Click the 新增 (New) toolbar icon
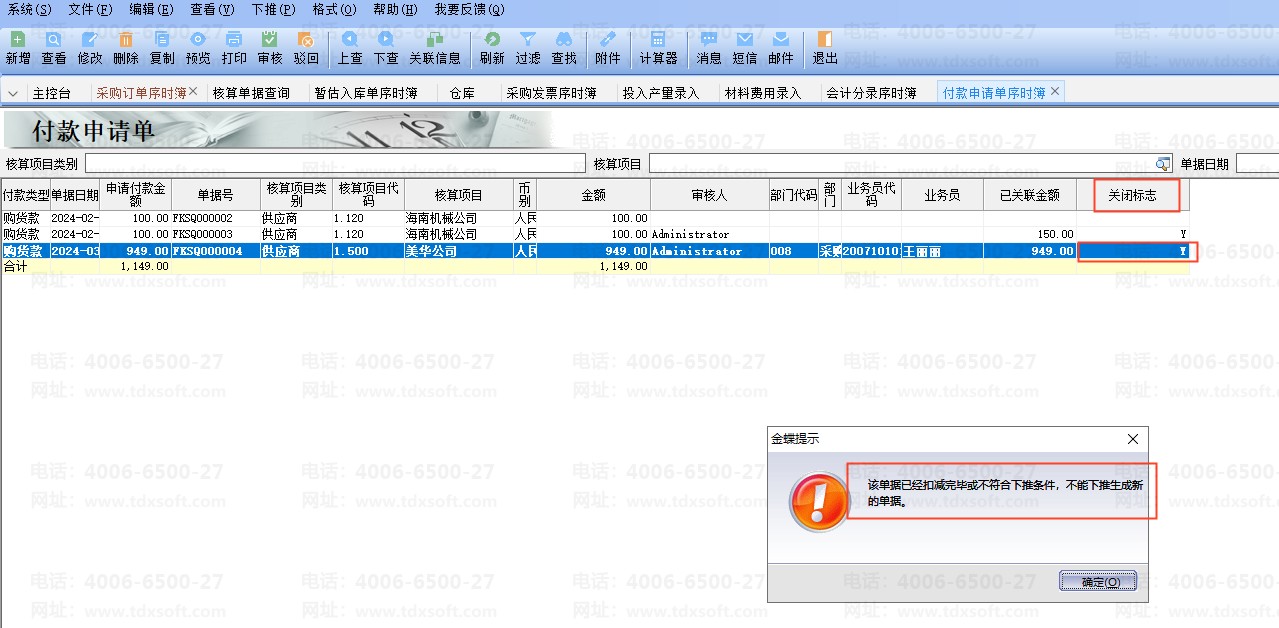Image resolution: width=1279 pixels, height=628 pixels. [x=17, y=47]
